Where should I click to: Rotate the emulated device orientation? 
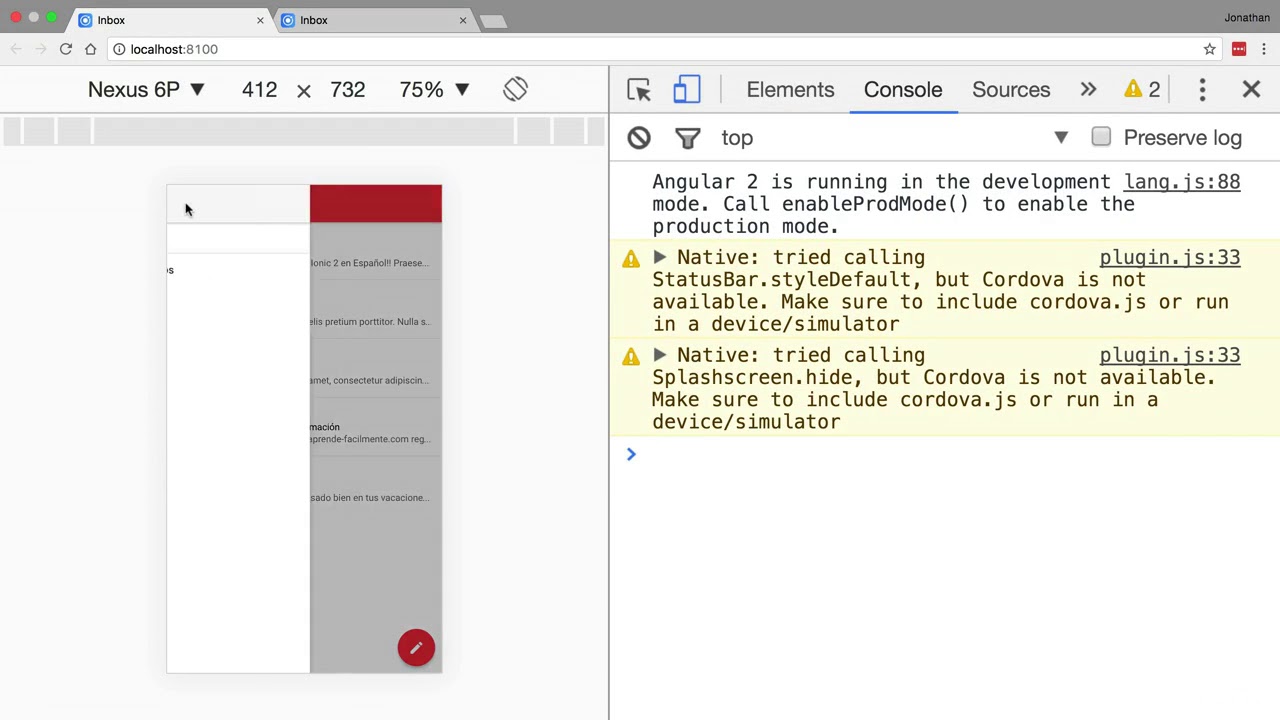pyautogui.click(x=515, y=89)
